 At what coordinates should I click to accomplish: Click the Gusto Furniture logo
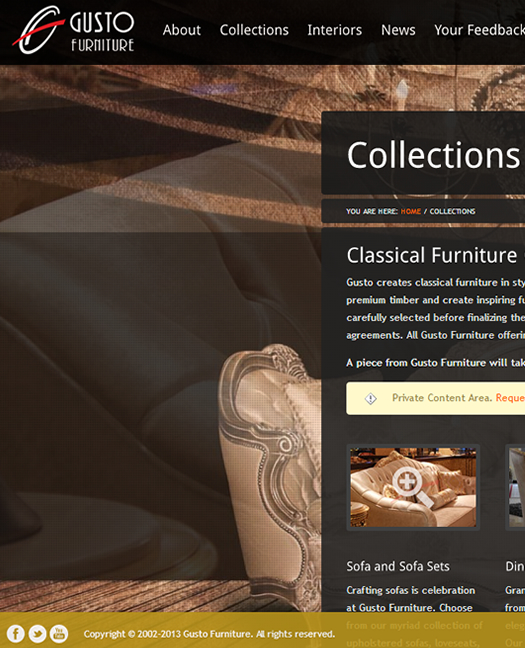(73, 30)
